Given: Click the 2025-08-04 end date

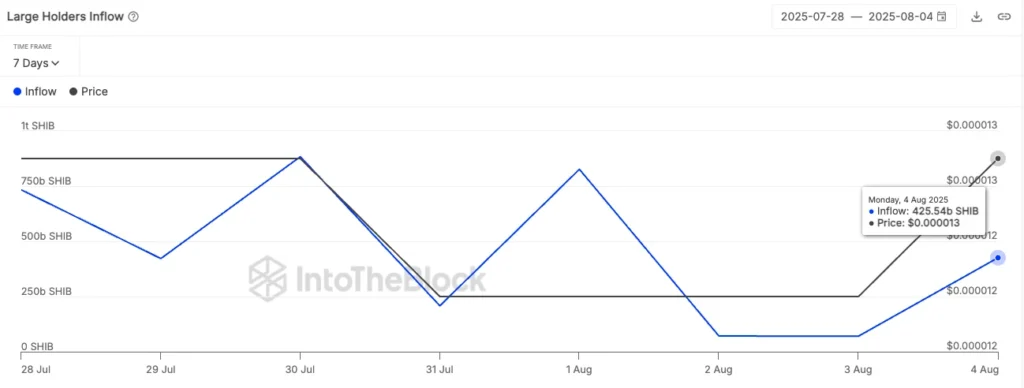Looking at the screenshot, I should pyautogui.click(x=901, y=17).
